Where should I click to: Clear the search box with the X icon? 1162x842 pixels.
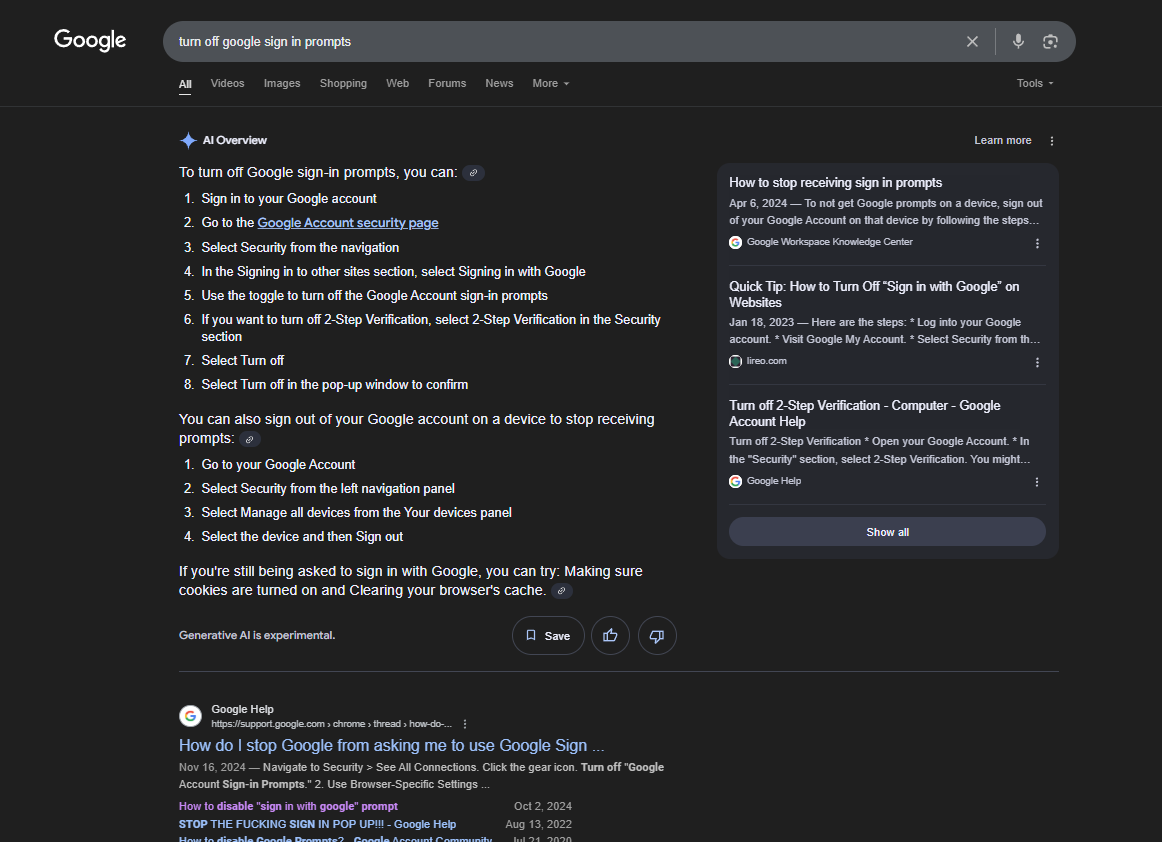click(x=972, y=42)
